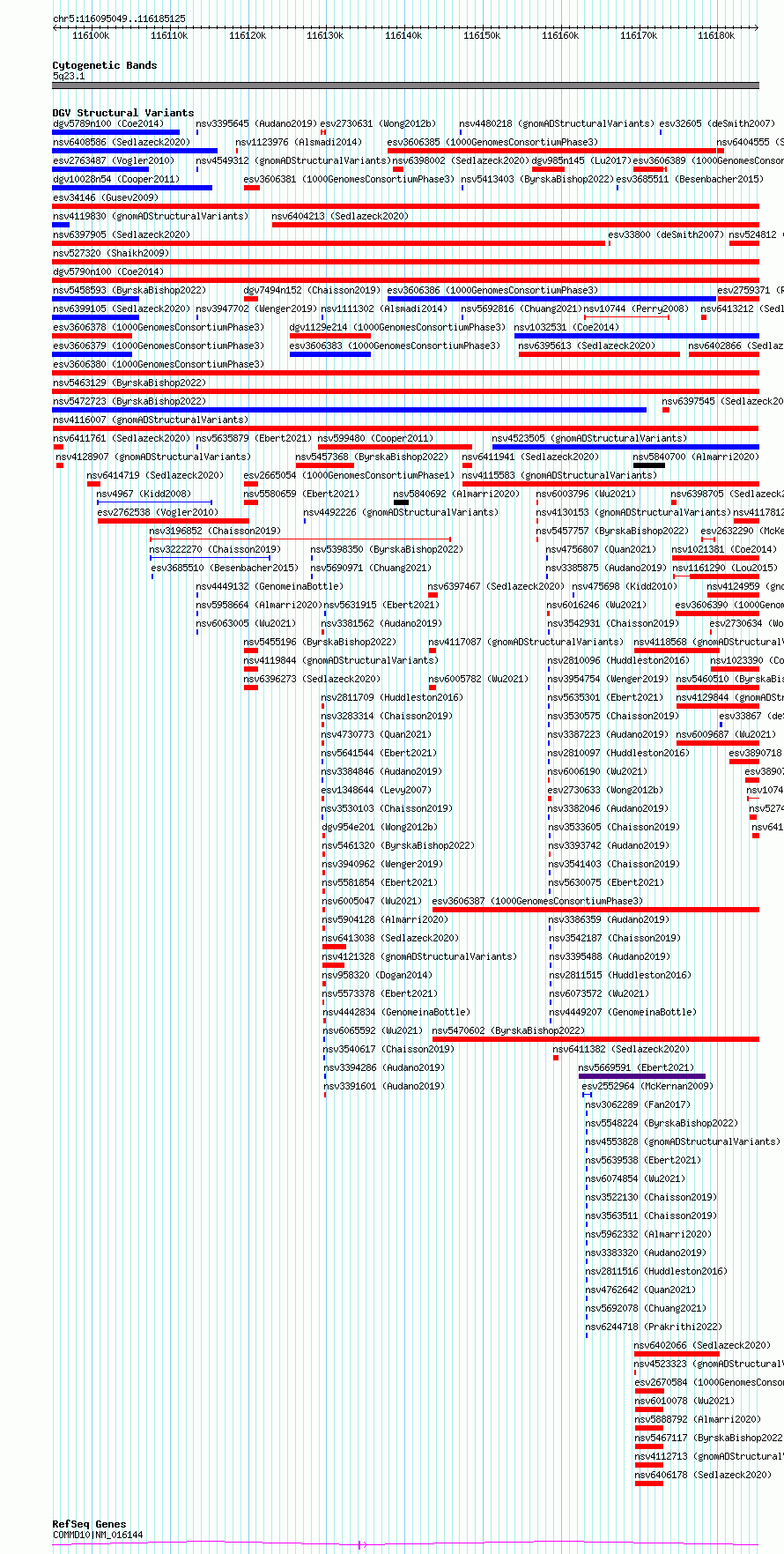Open variant nsv5463129 (ByrskaBishop2022)

[129, 383]
